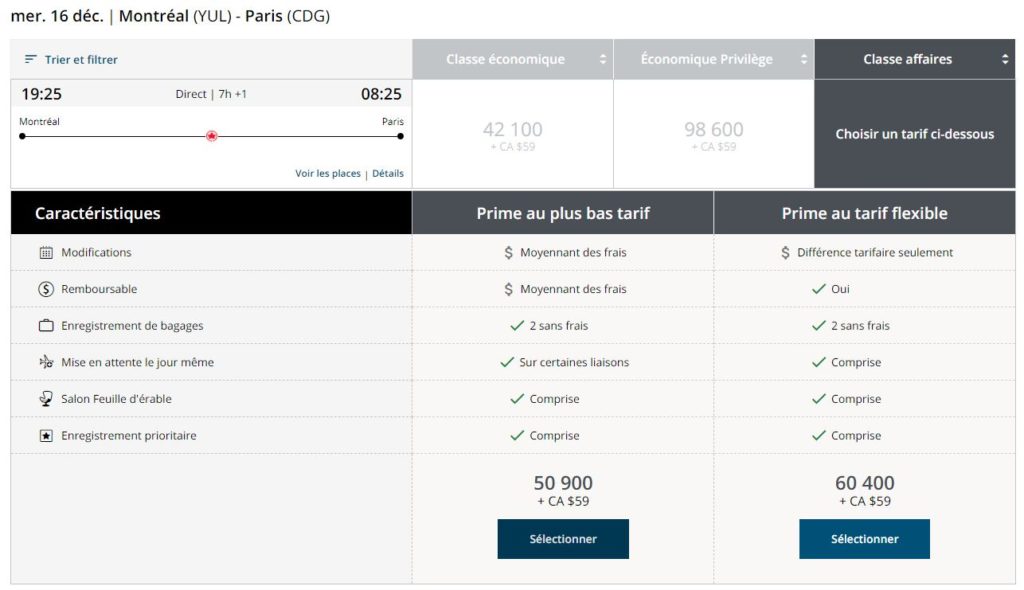Click the star icon for Enregistrement prioritaire
The image size is (1024, 590).
44,435
